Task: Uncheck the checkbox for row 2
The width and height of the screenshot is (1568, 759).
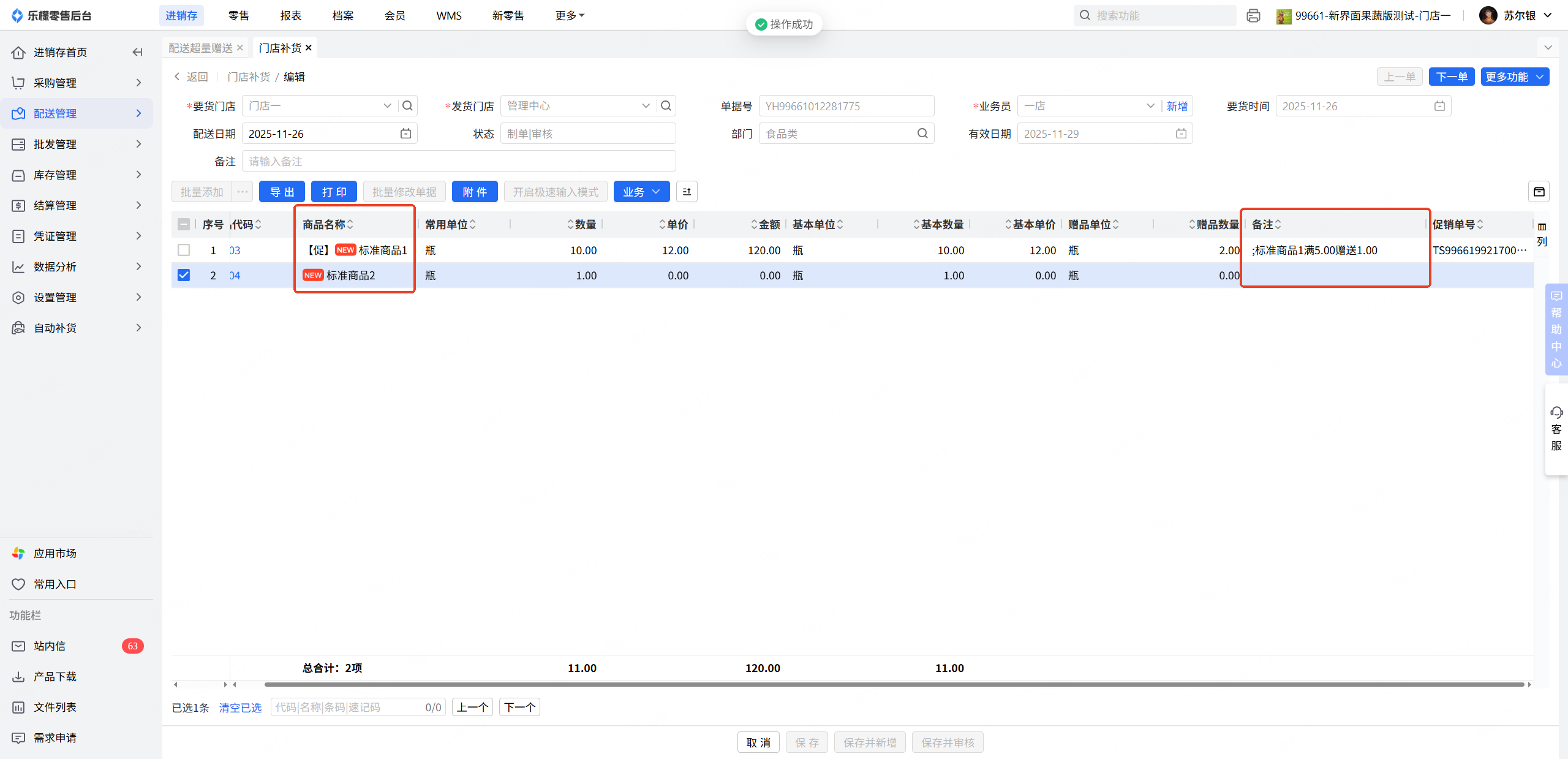Action: [x=184, y=275]
